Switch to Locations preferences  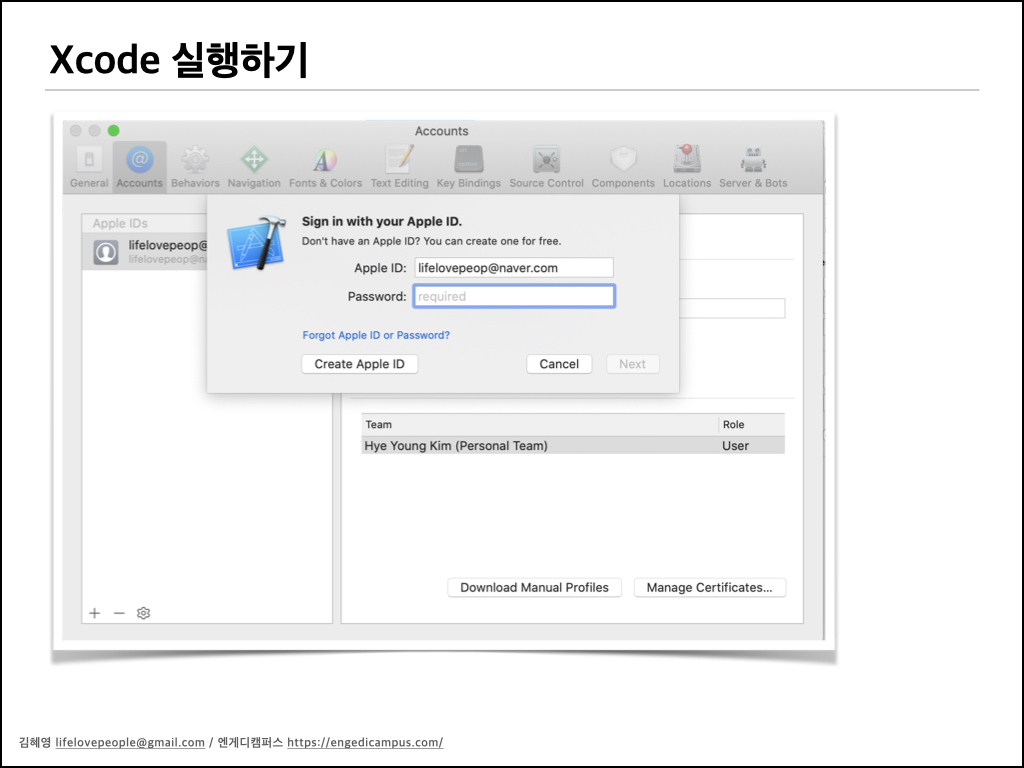click(687, 167)
